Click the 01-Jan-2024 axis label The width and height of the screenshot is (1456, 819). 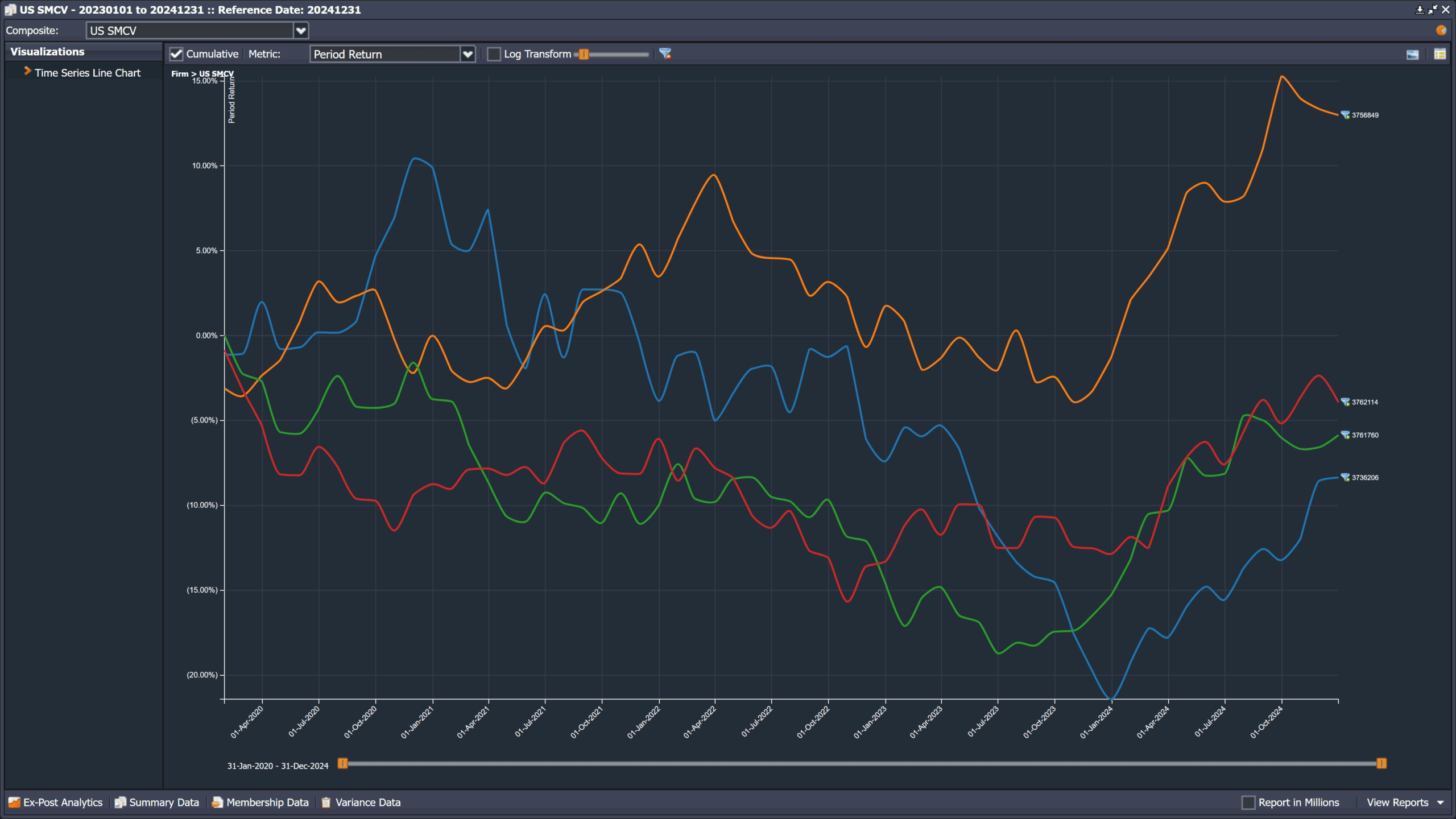pyautogui.click(x=1097, y=722)
